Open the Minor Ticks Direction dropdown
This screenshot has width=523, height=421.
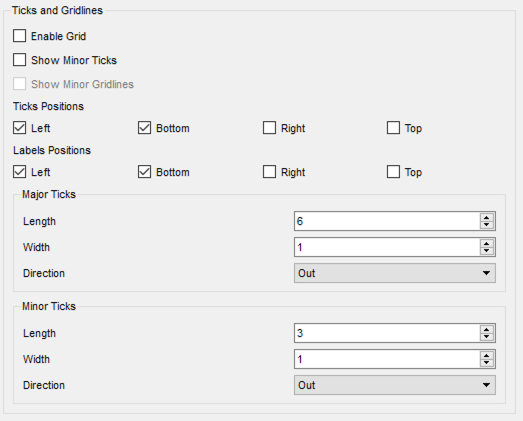tap(395, 385)
